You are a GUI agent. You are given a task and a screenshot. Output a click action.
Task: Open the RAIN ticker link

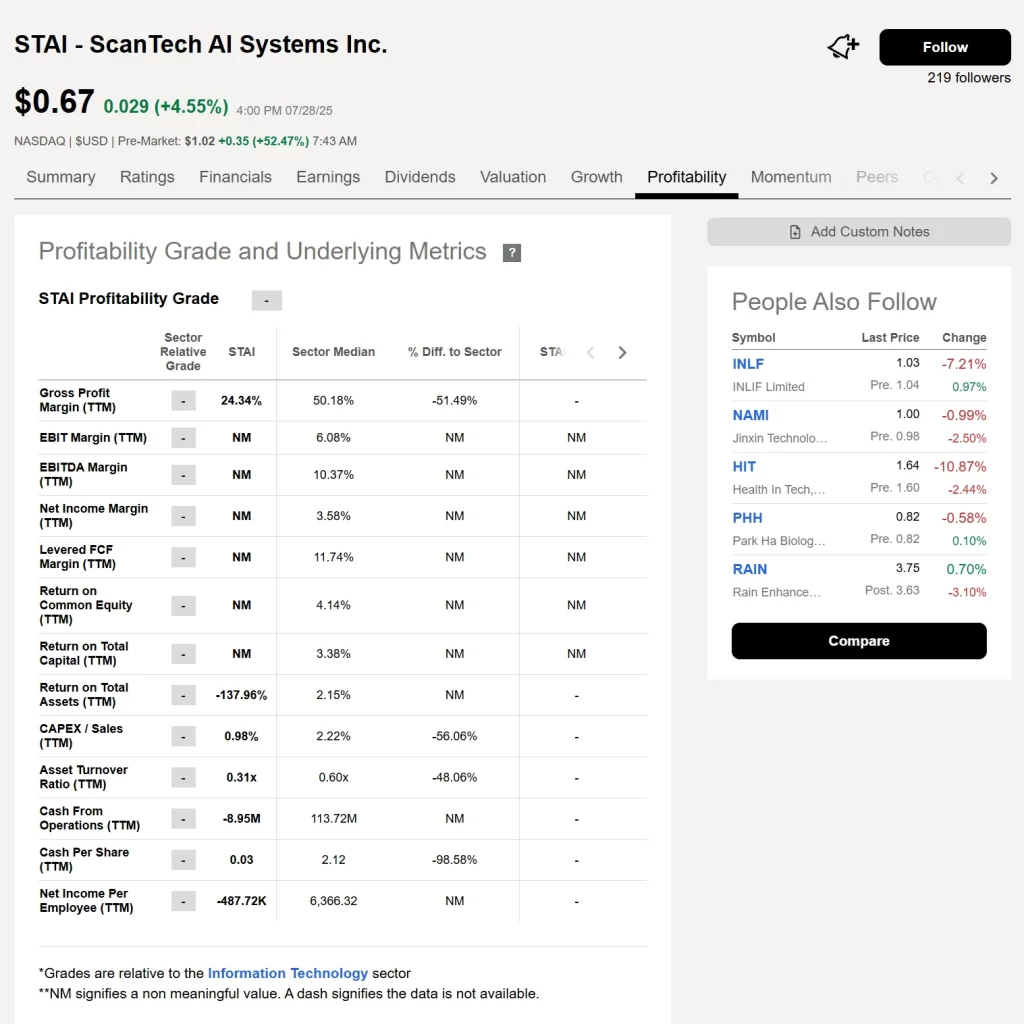pyautogui.click(x=750, y=569)
